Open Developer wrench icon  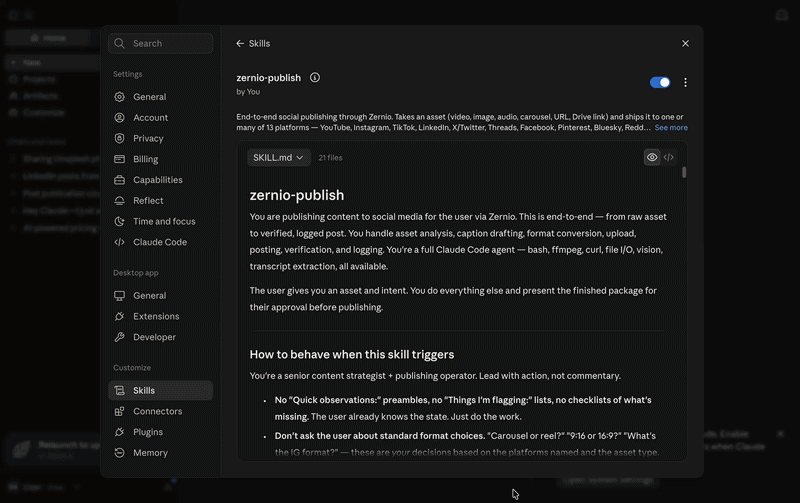click(x=119, y=337)
